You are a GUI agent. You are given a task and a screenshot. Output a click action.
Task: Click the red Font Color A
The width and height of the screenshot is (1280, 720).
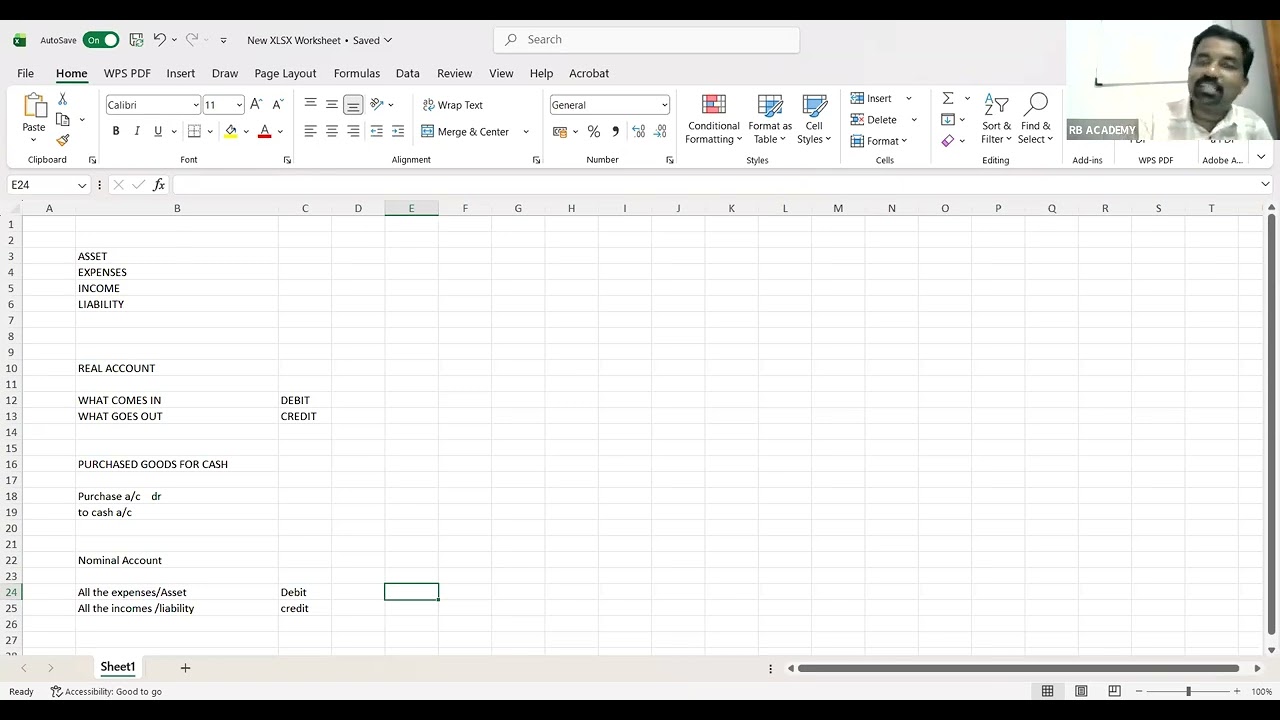tap(264, 131)
